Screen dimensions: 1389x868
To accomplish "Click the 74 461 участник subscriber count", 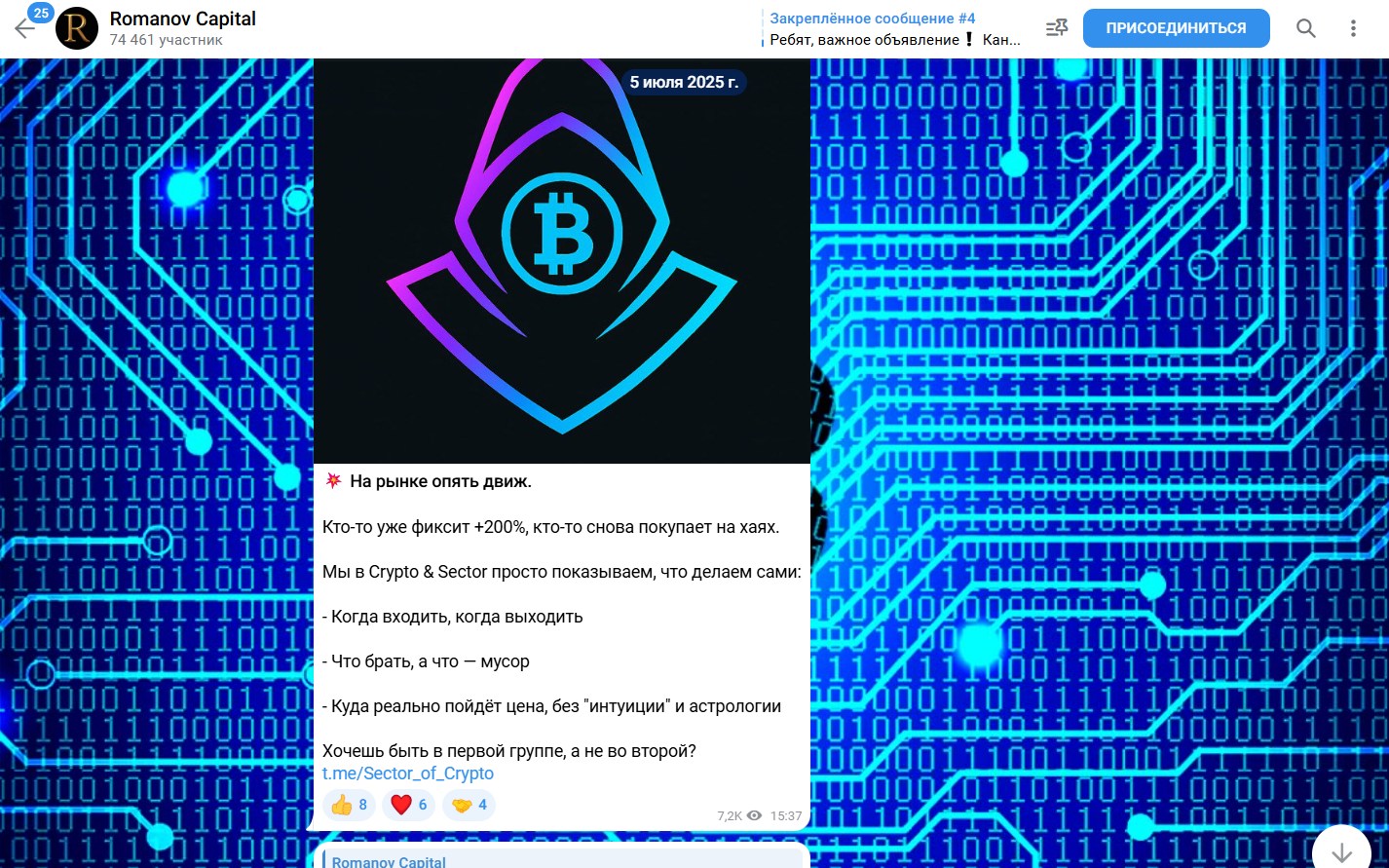I will [167, 40].
